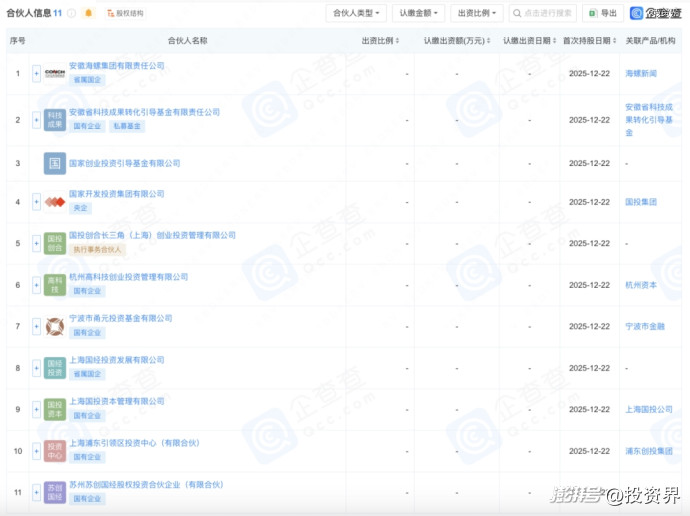The image size is (690, 516).
Task: Click the info icon beside 合伙人信息
Action: (x=72, y=13)
